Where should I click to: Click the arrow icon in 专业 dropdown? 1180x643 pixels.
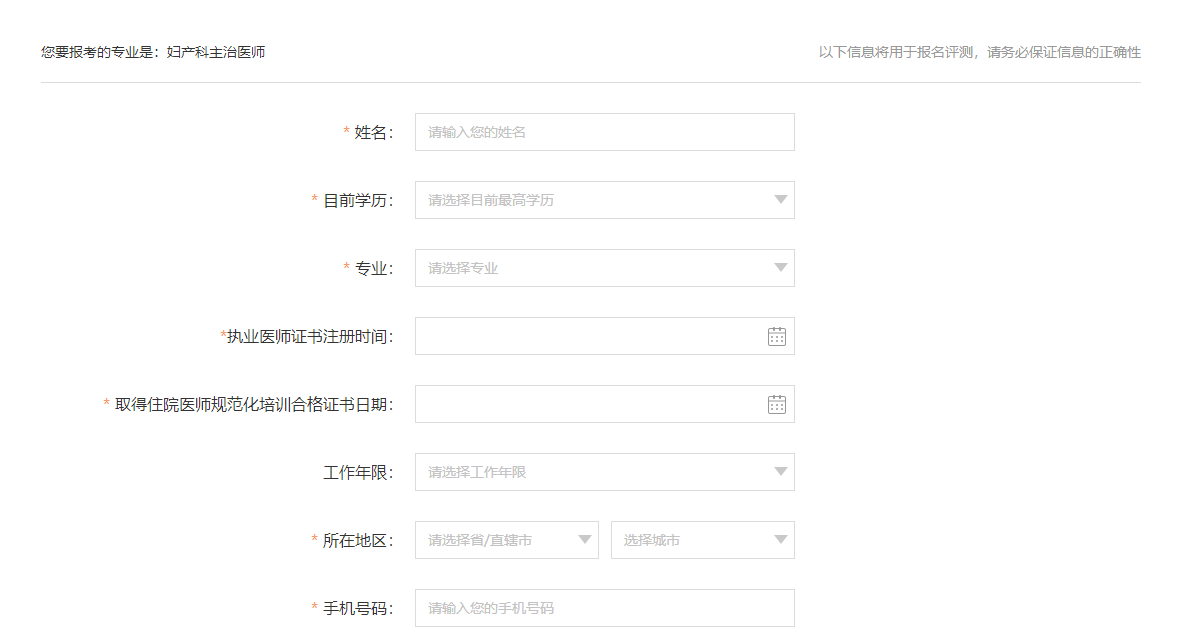(x=781, y=268)
